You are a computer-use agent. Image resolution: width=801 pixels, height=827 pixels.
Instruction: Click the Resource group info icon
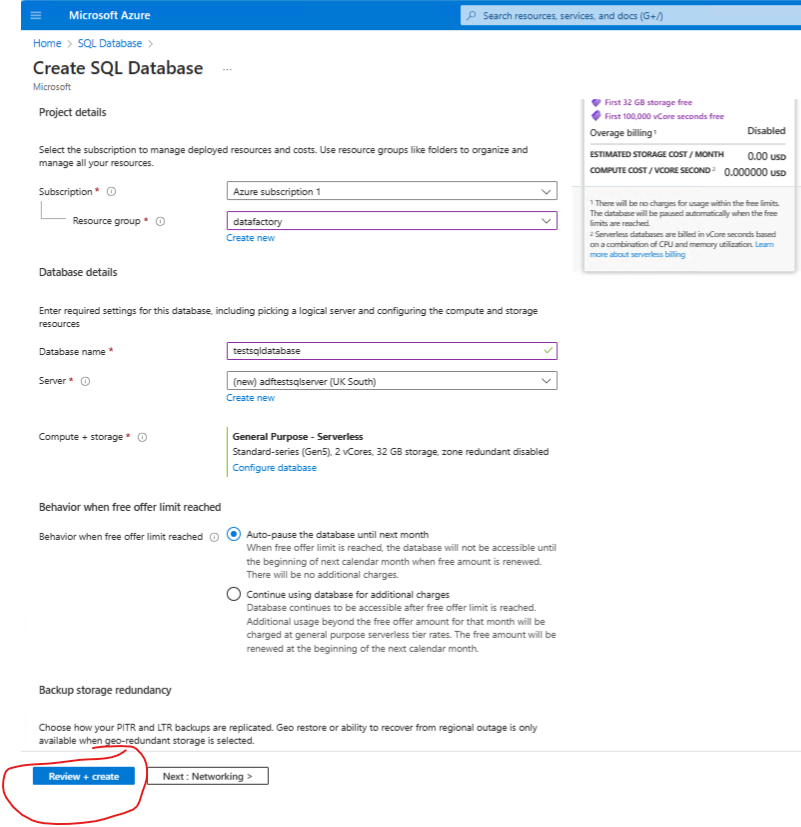pyautogui.click(x=160, y=221)
